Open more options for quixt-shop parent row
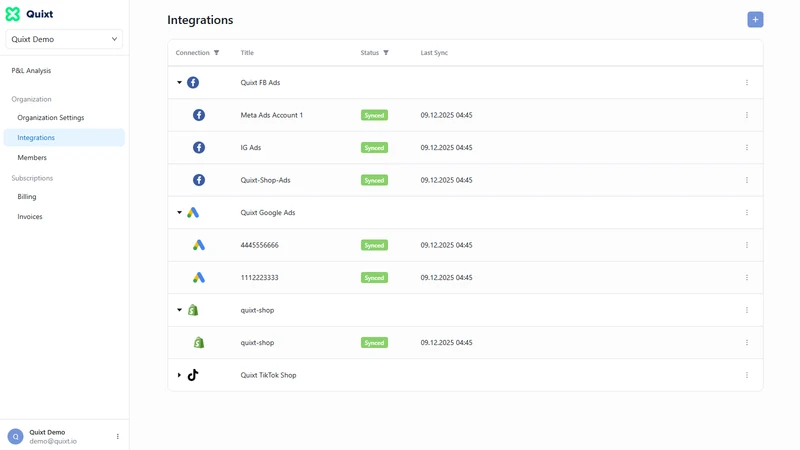This screenshot has height=450, width=800. 746,310
